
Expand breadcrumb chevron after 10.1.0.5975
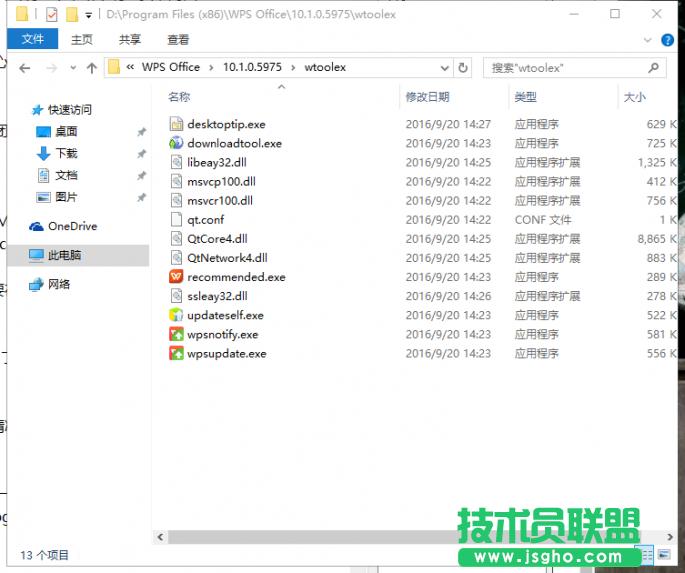(293, 68)
